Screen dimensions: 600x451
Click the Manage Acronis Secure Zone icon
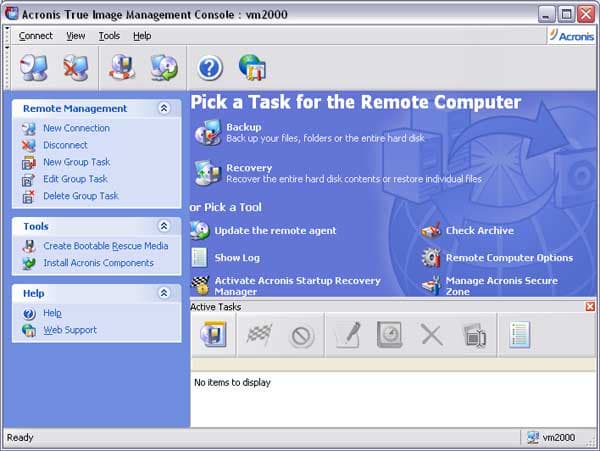431,285
